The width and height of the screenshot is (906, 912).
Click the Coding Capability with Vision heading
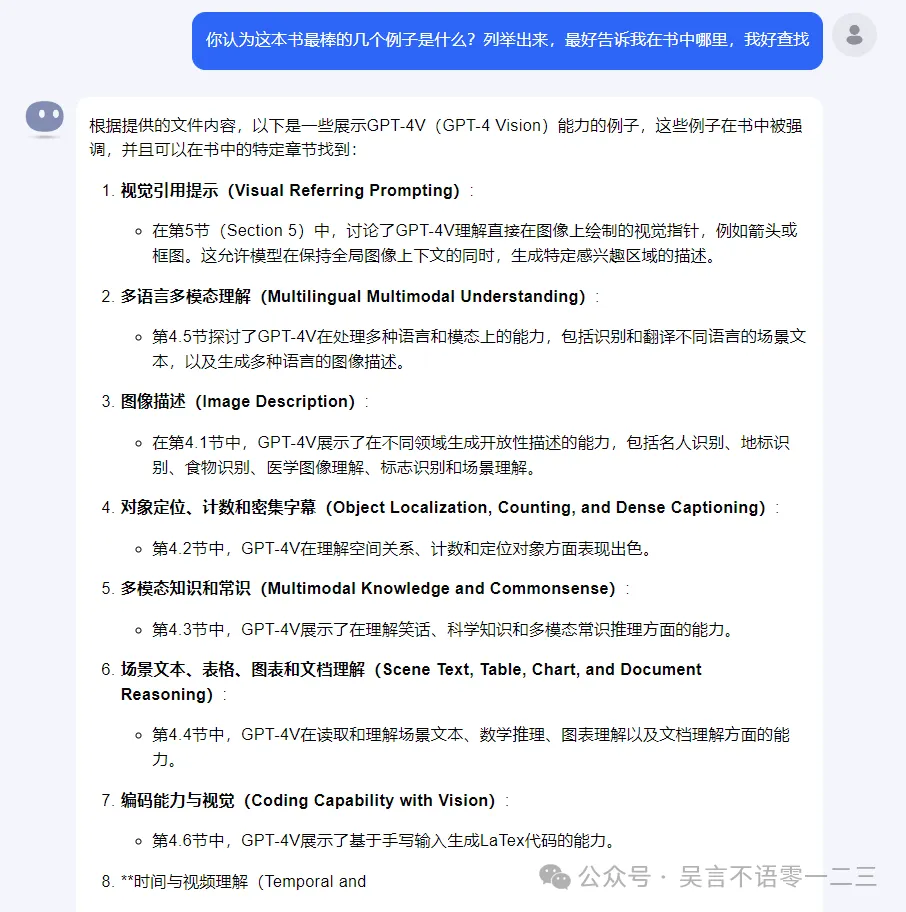click(x=308, y=800)
